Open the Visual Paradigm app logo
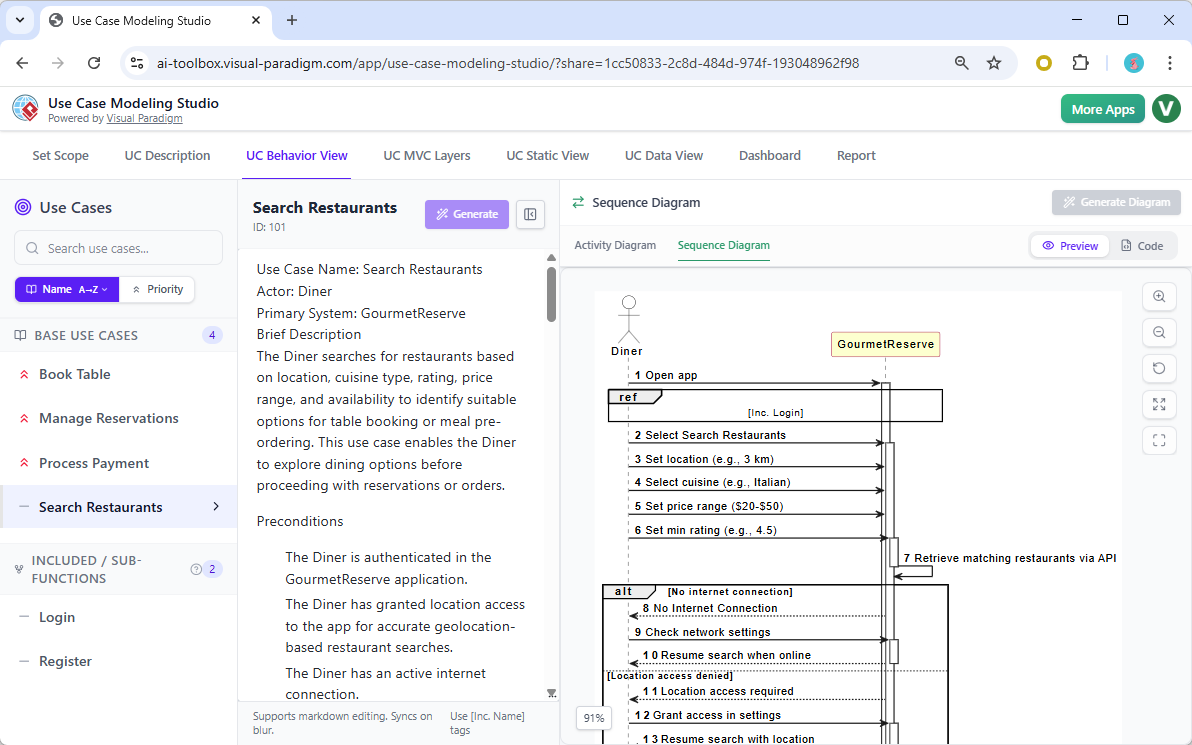 pyautogui.click(x=25, y=107)
